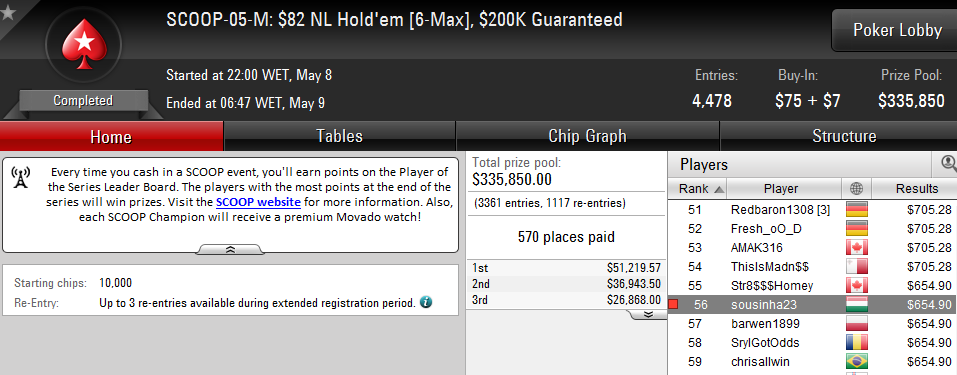Screen dimensions: 957x375
Task: Click the favorite star icon in corner
Action: (7, 10)
